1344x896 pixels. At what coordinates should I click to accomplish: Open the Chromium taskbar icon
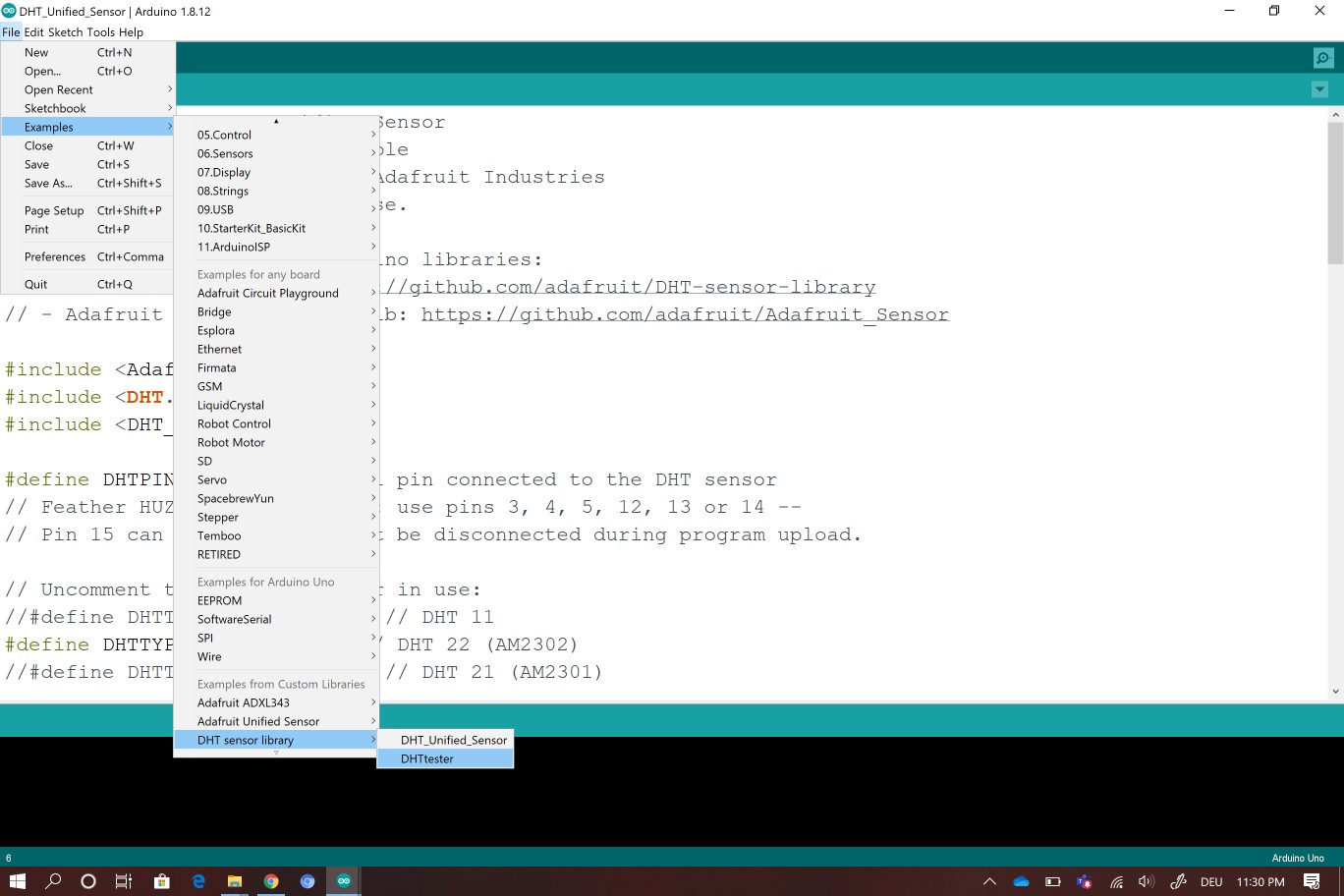click(308, 881)
